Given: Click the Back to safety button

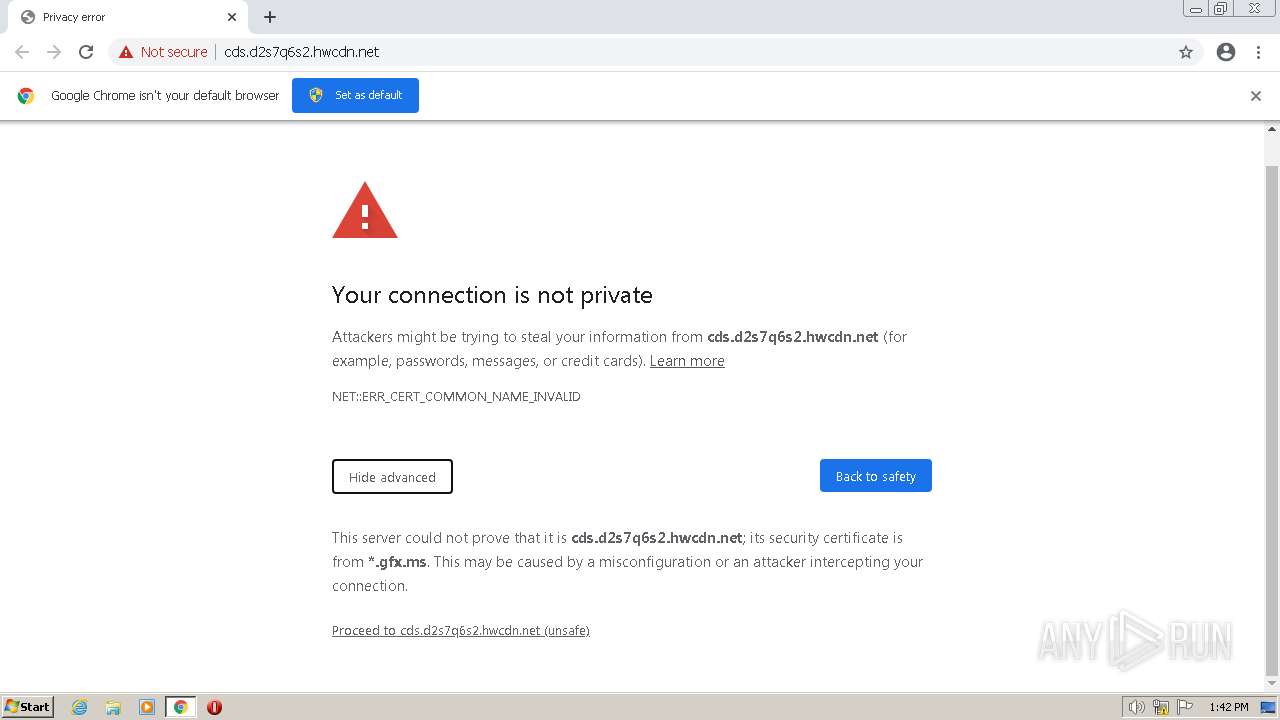Looking at the screenshot, I should (875, 476).
